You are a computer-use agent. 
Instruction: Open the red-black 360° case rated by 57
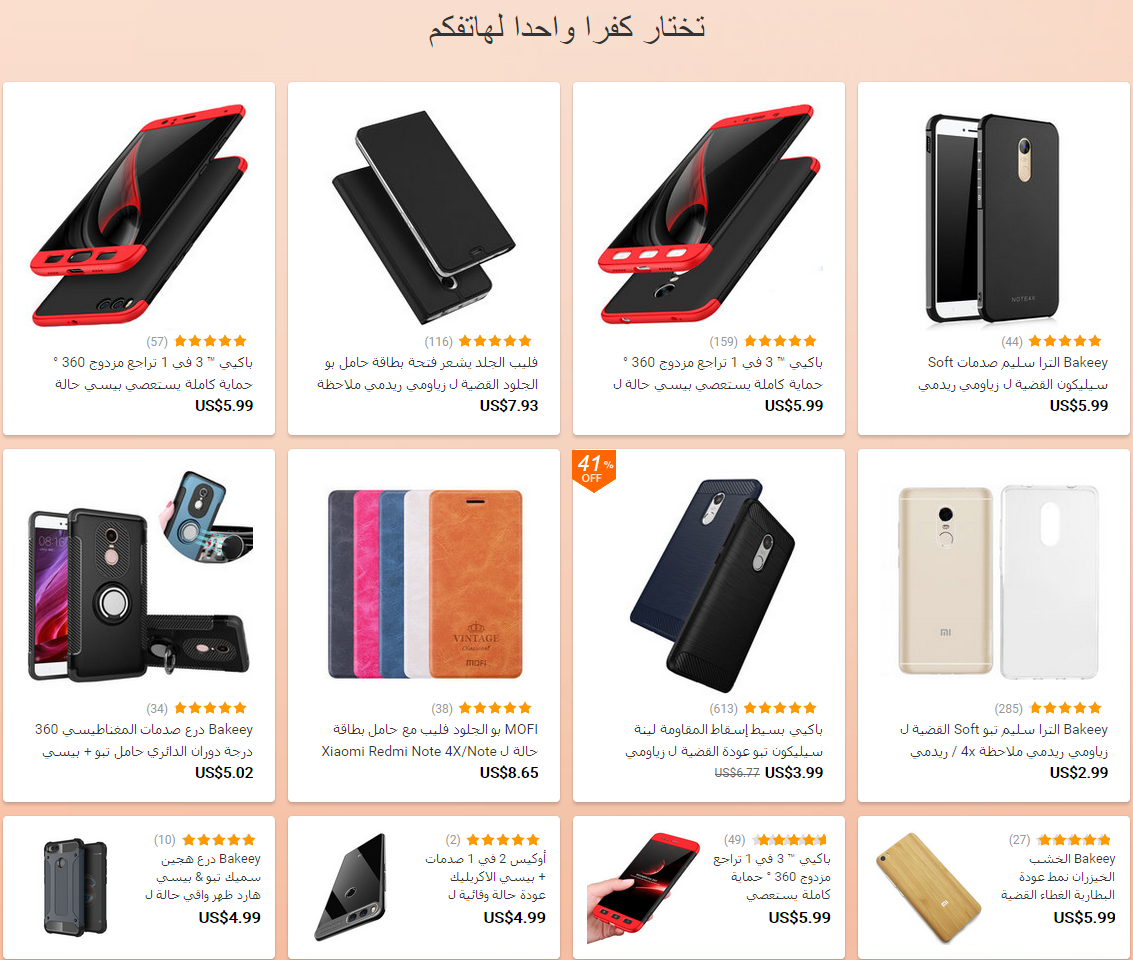[139, 215]
